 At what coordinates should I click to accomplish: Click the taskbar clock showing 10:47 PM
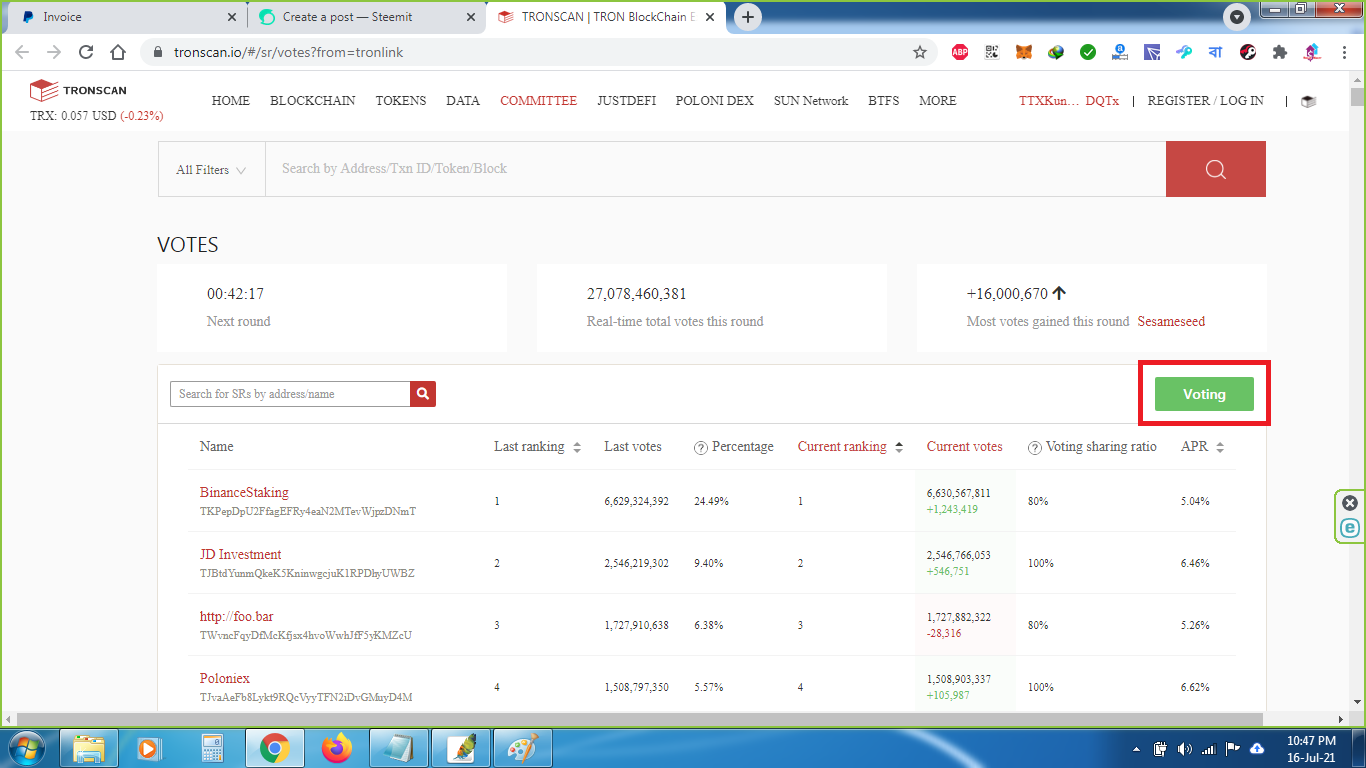coord(1310,749)
